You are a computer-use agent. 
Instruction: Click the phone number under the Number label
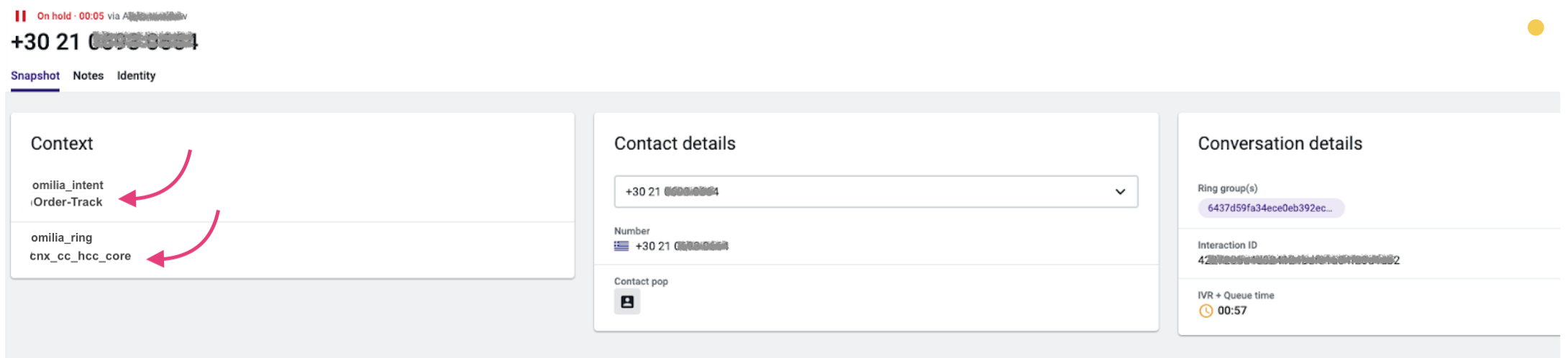coord(682,246)
